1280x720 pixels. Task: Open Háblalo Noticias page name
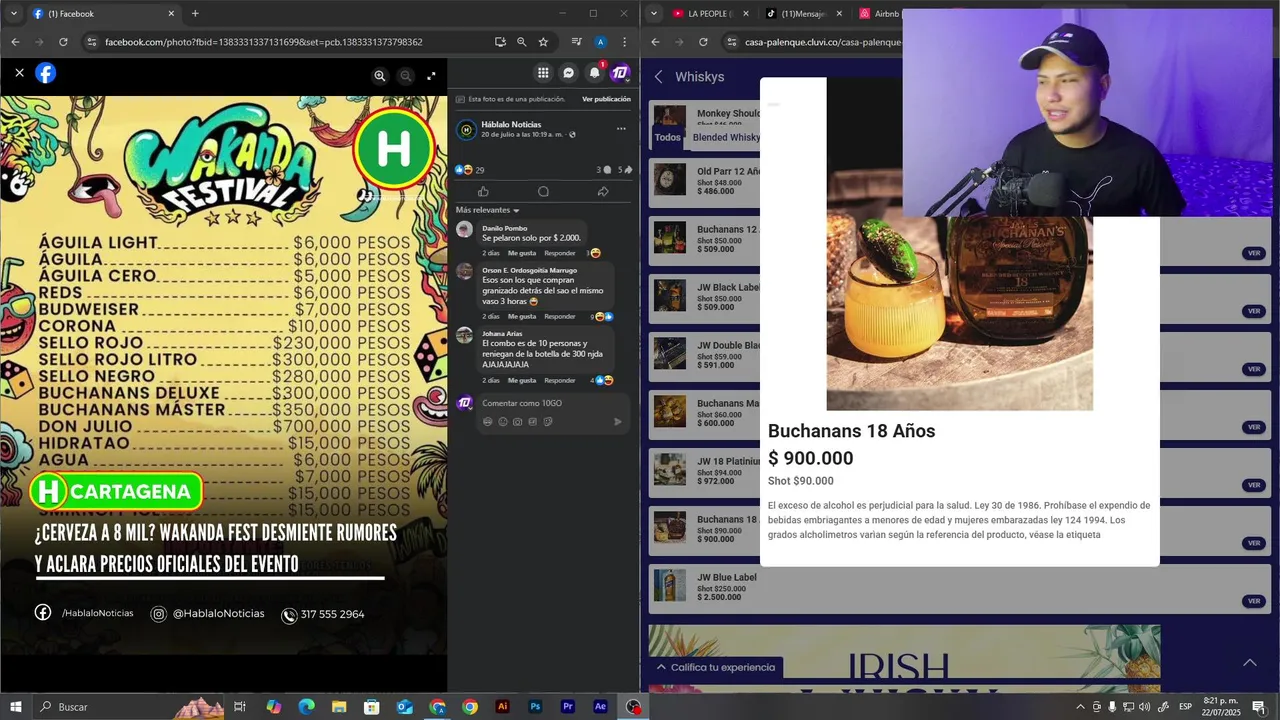[x=511, y=124]
